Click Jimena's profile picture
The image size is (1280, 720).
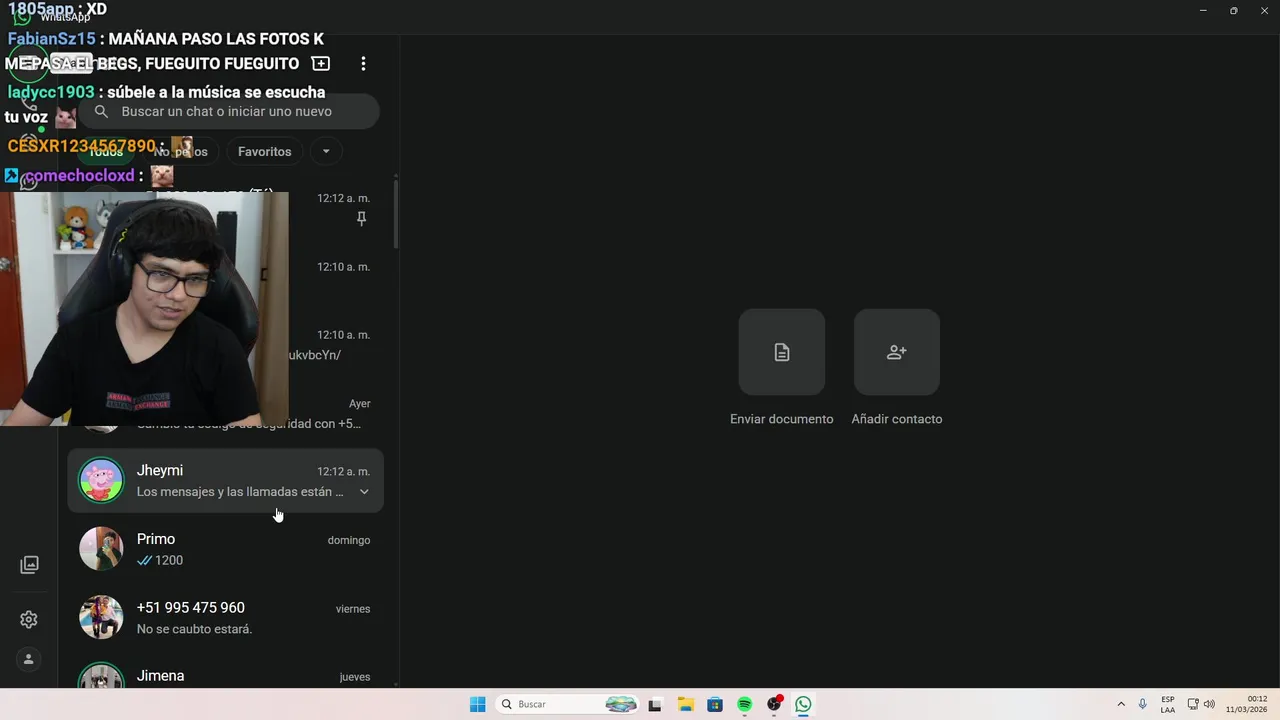tap(101, 676)
